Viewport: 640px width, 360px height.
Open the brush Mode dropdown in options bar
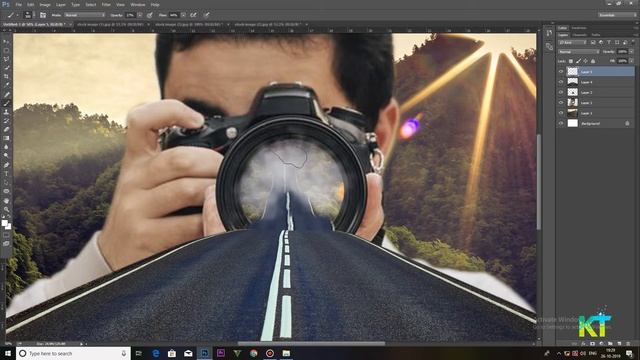(x=84, y=15)
